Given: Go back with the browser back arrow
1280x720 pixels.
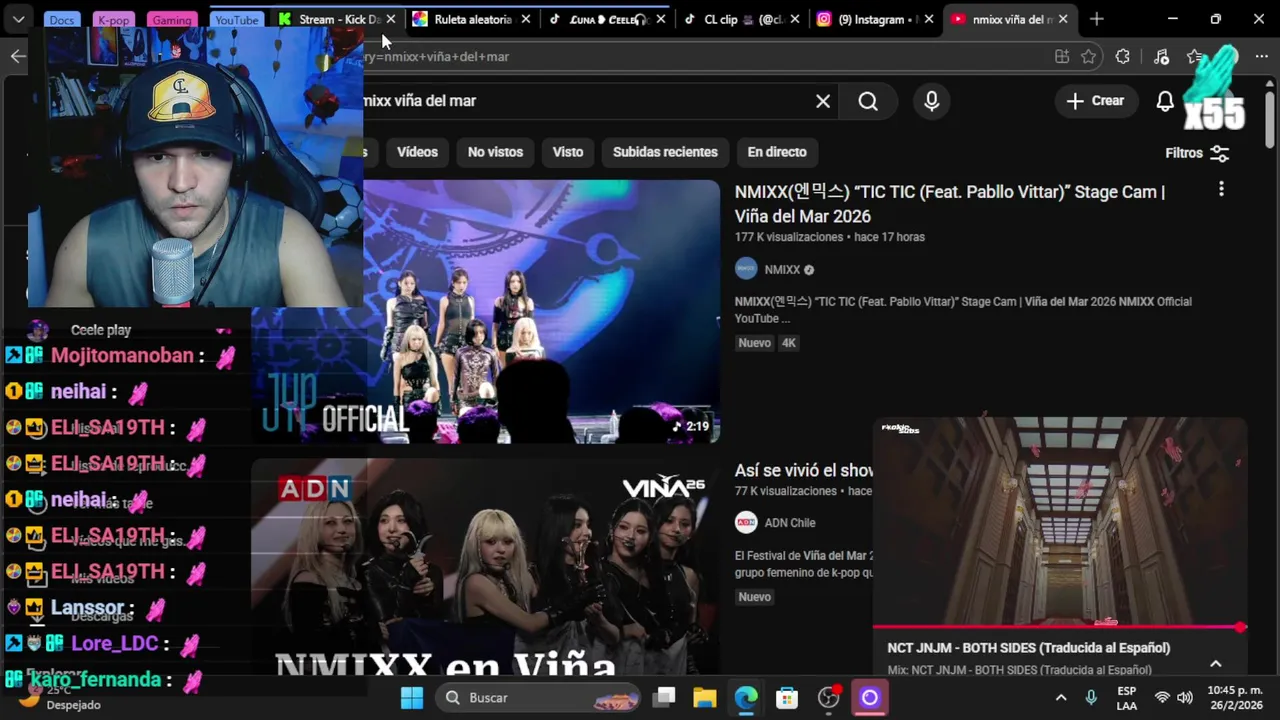Looking at the screenshot, I should tap(18, 56).
